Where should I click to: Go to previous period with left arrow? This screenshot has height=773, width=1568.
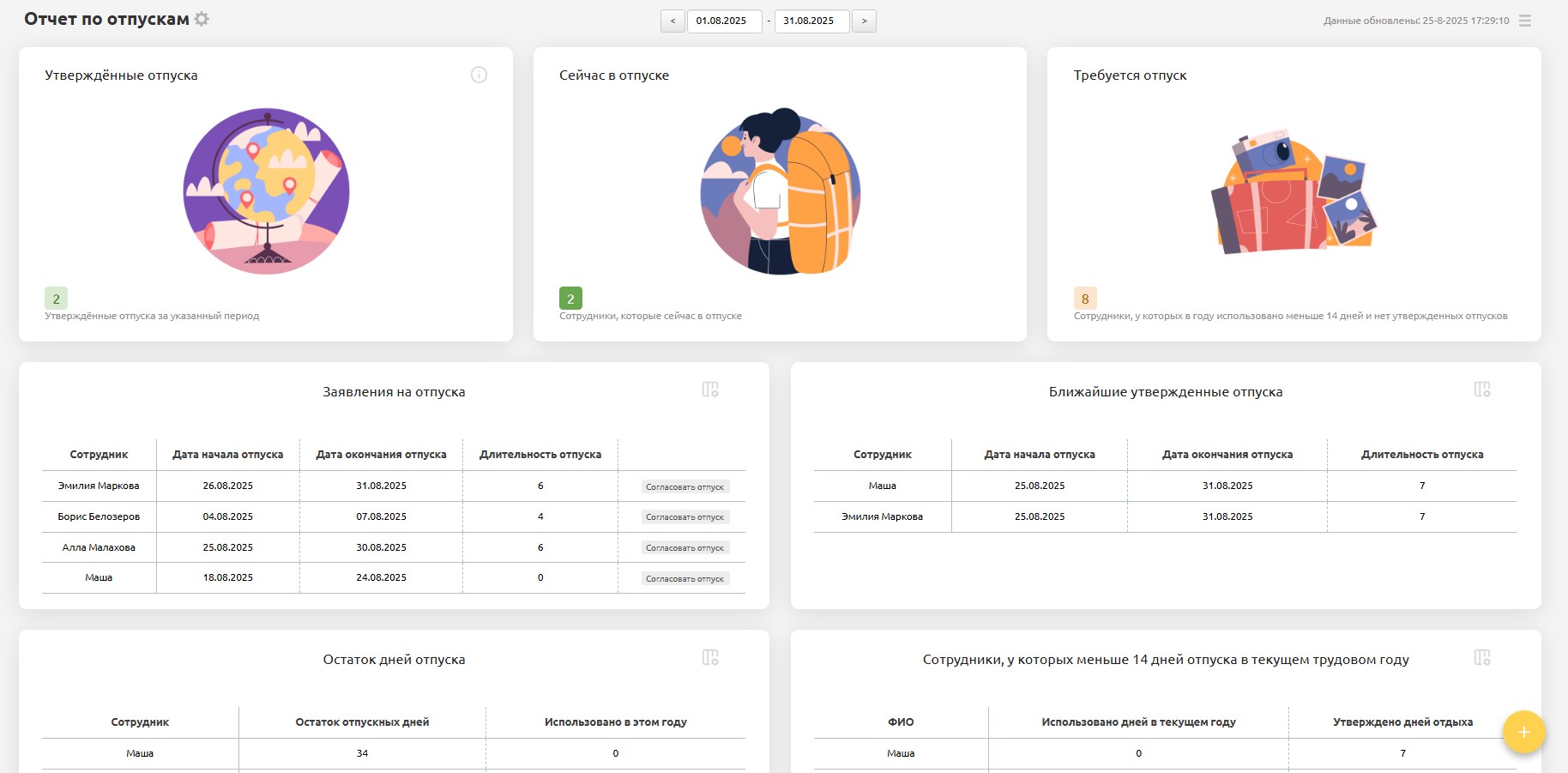click(672, 21)
